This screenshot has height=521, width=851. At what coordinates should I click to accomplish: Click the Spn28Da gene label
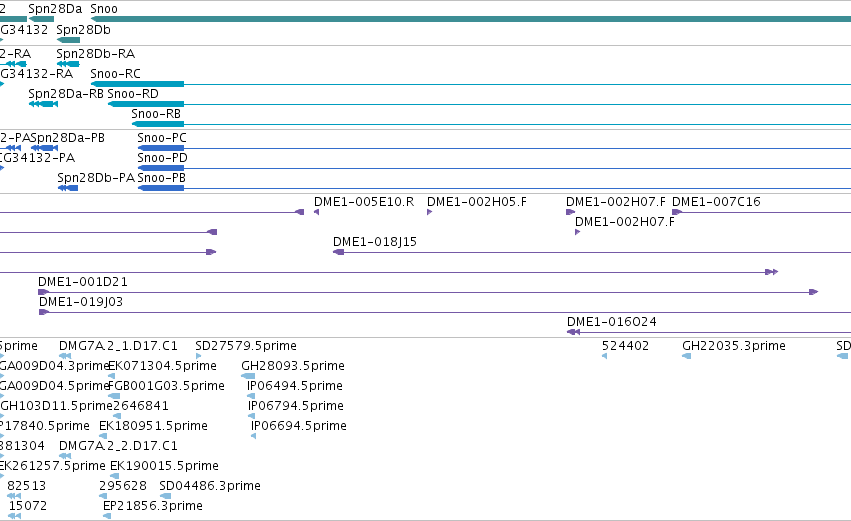click(55, 9)
